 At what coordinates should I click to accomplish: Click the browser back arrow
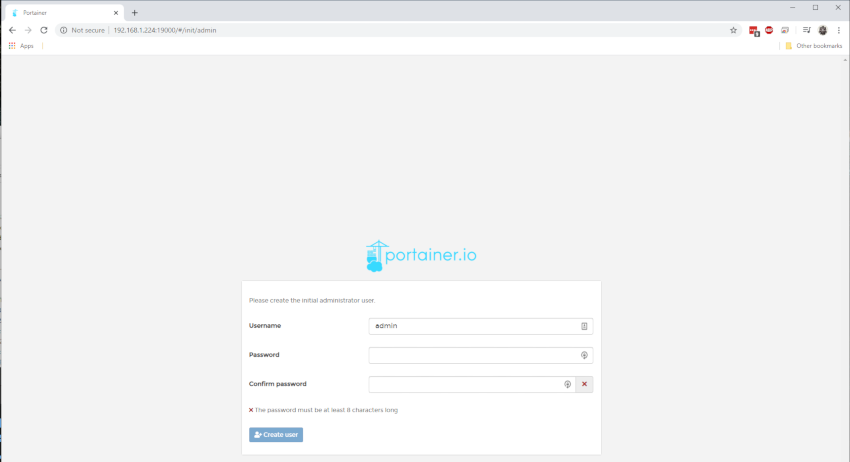point(12,30)
